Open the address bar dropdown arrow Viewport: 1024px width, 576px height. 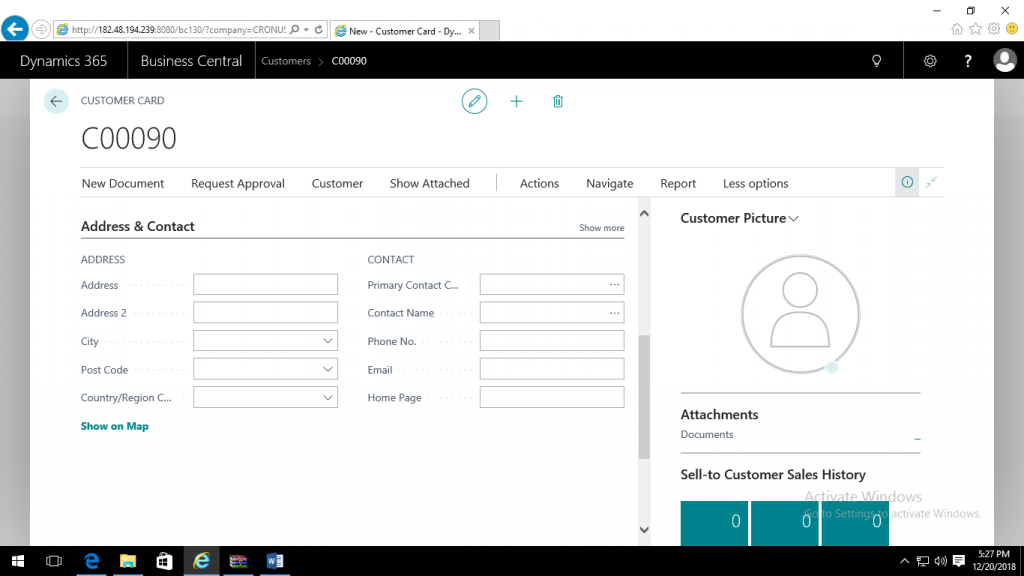[x=306, y=29]
